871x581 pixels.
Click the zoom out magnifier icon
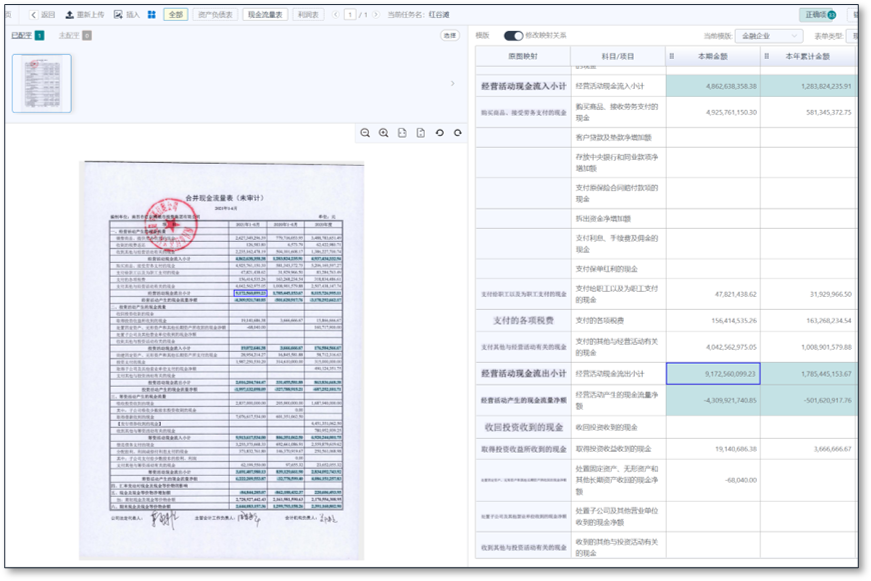coord(365,133)
